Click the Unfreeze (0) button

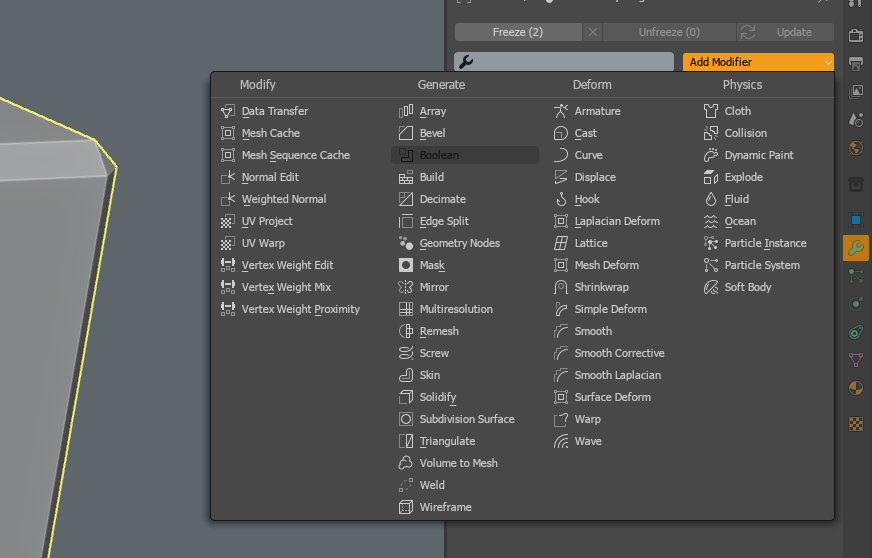pos(669,32)
